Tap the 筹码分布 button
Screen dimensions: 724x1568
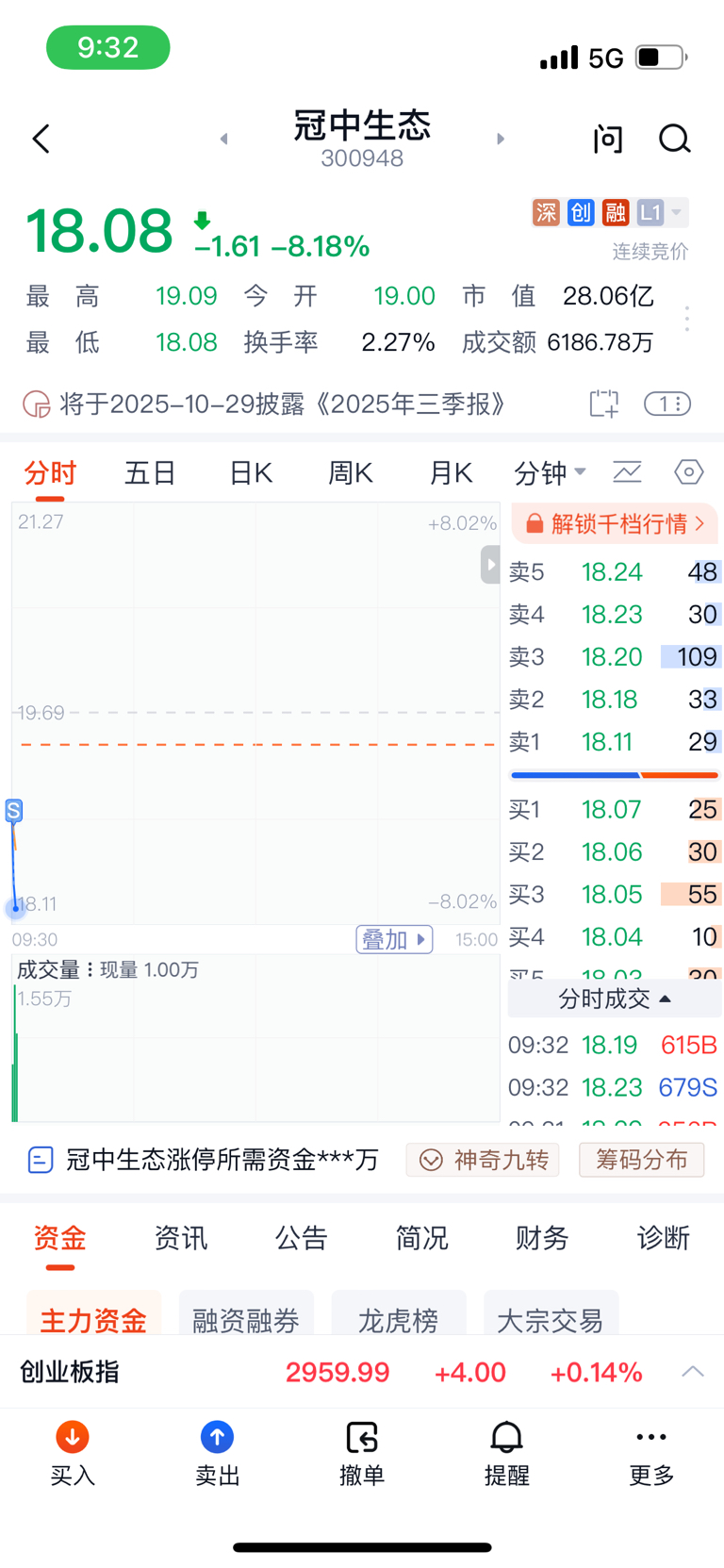pos(641,1160)
